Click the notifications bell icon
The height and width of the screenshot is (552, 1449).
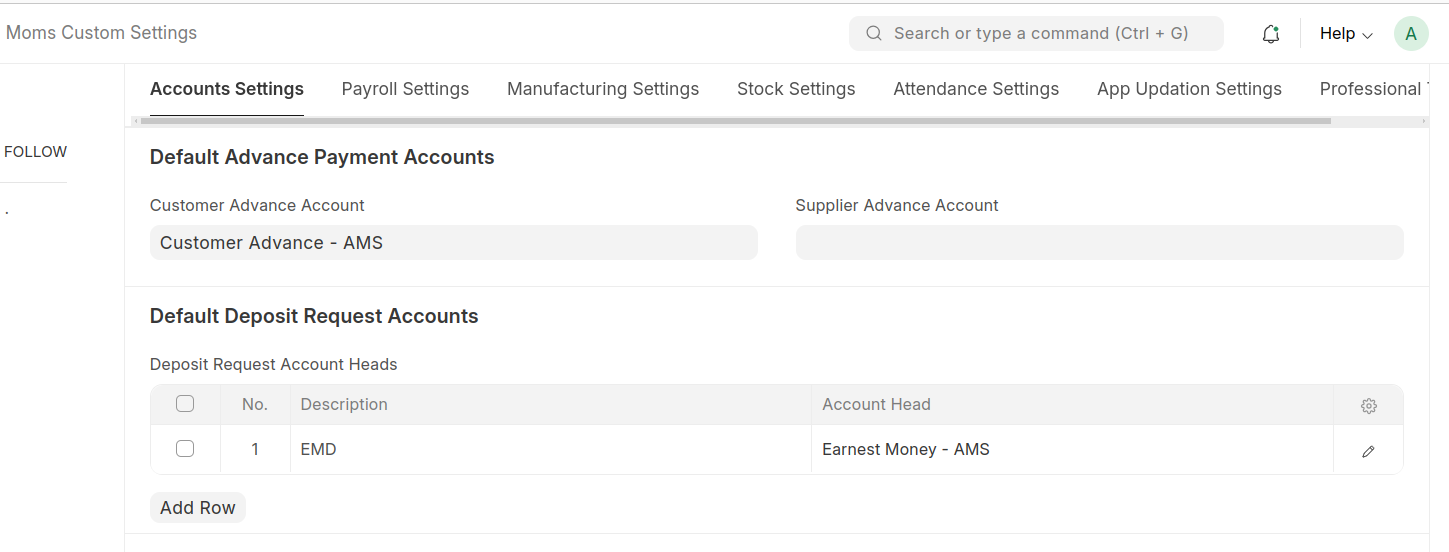[x=1271, y=34]
